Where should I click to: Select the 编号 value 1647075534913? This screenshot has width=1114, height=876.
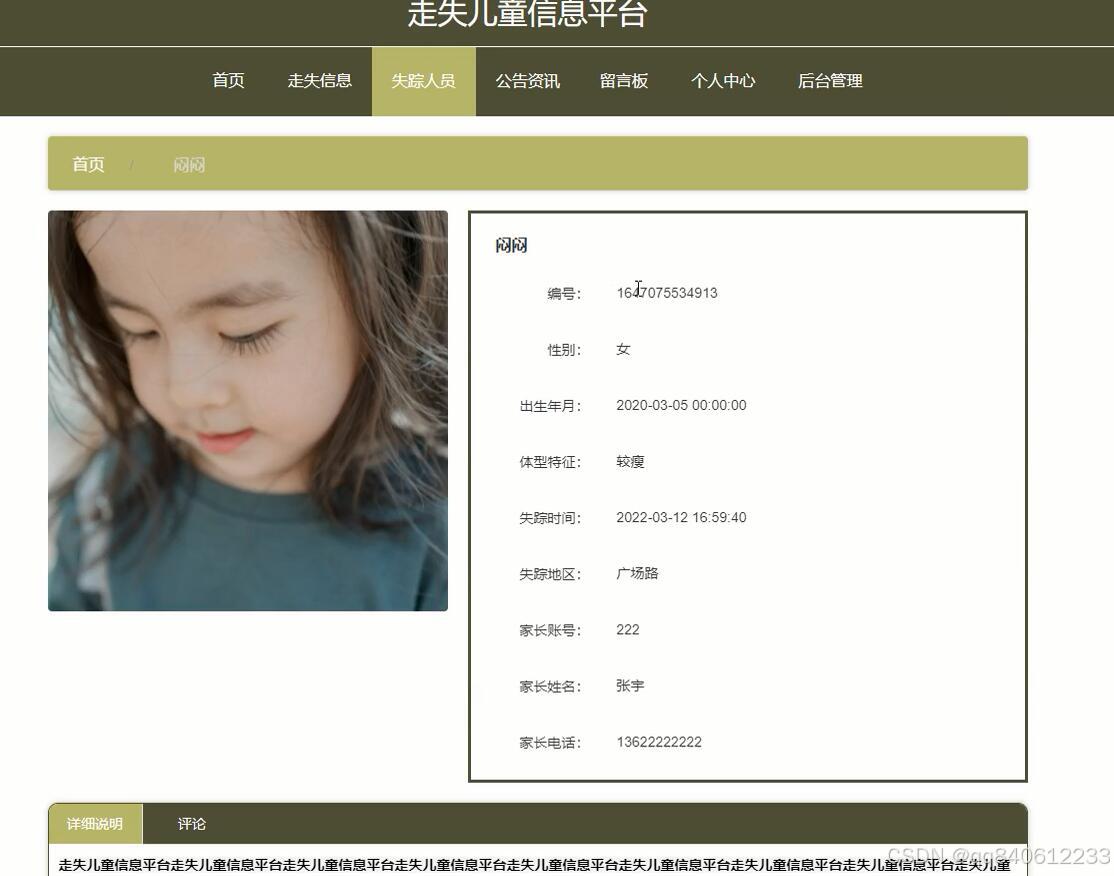point(667,293)
